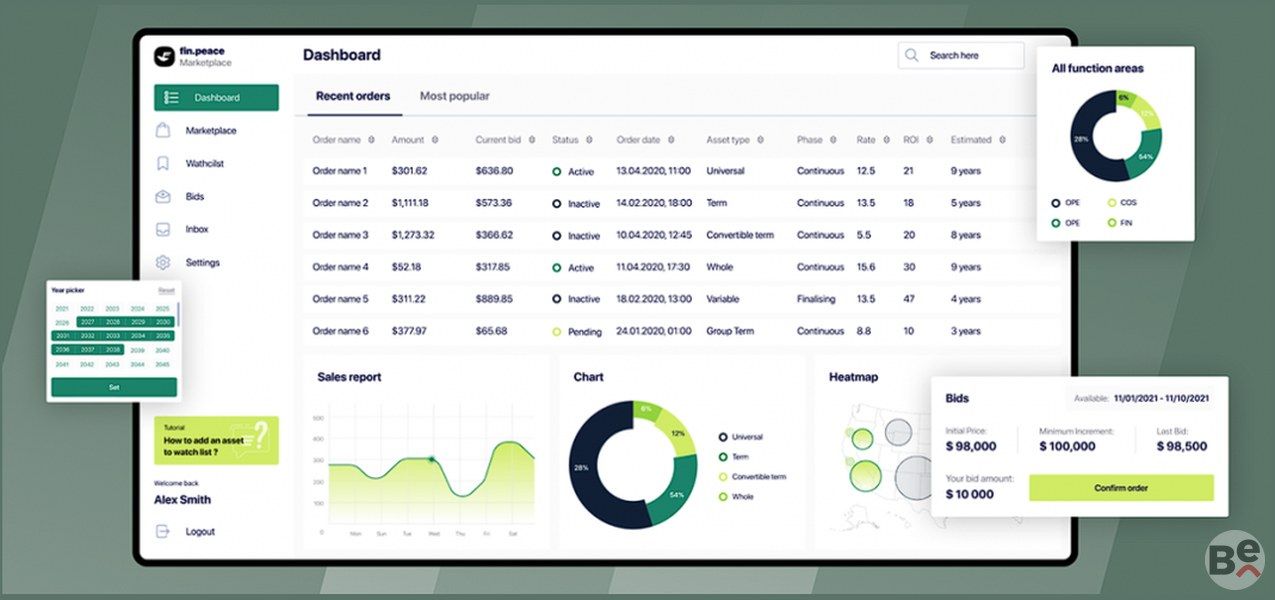Open Dashboard in the sidebar
1275x600 pixels.
[x=216, y=98]
